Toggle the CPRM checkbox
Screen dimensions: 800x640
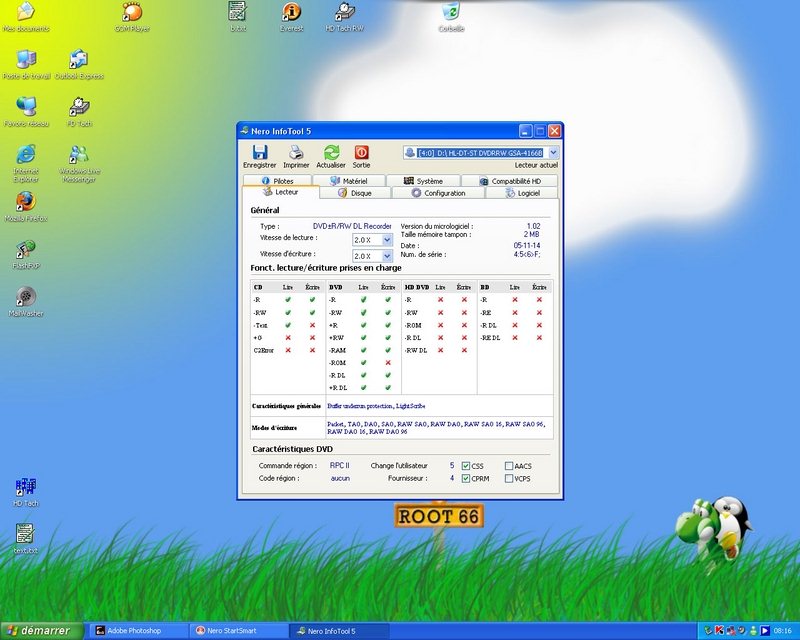pos(466,479)
